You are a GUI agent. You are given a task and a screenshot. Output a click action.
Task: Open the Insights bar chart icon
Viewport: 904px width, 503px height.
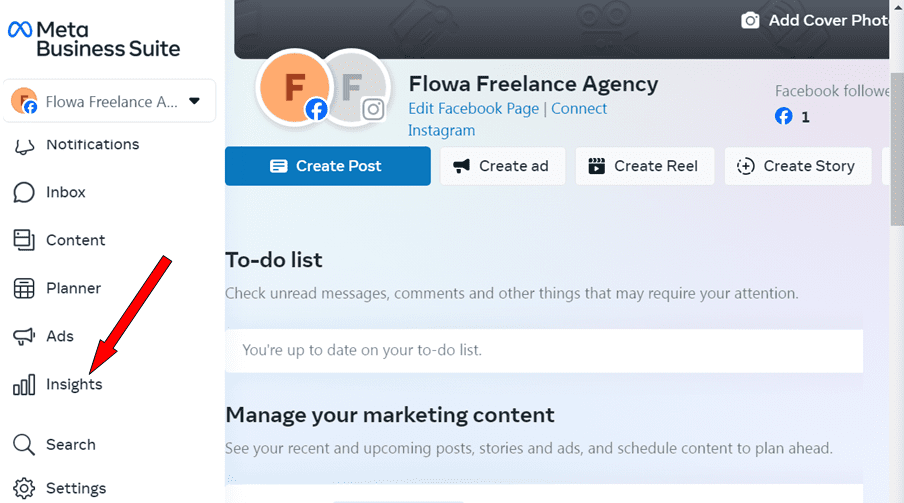24,384
